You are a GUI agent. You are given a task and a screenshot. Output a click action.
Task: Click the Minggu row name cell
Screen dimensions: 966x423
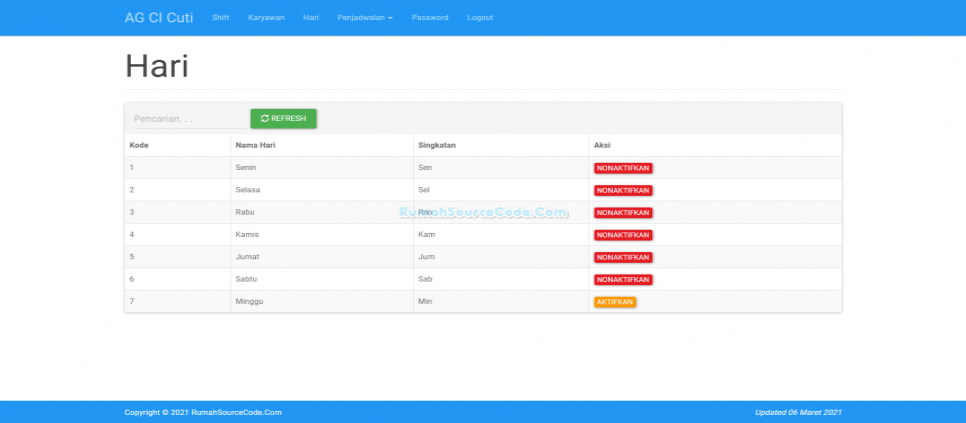(250, 301)
